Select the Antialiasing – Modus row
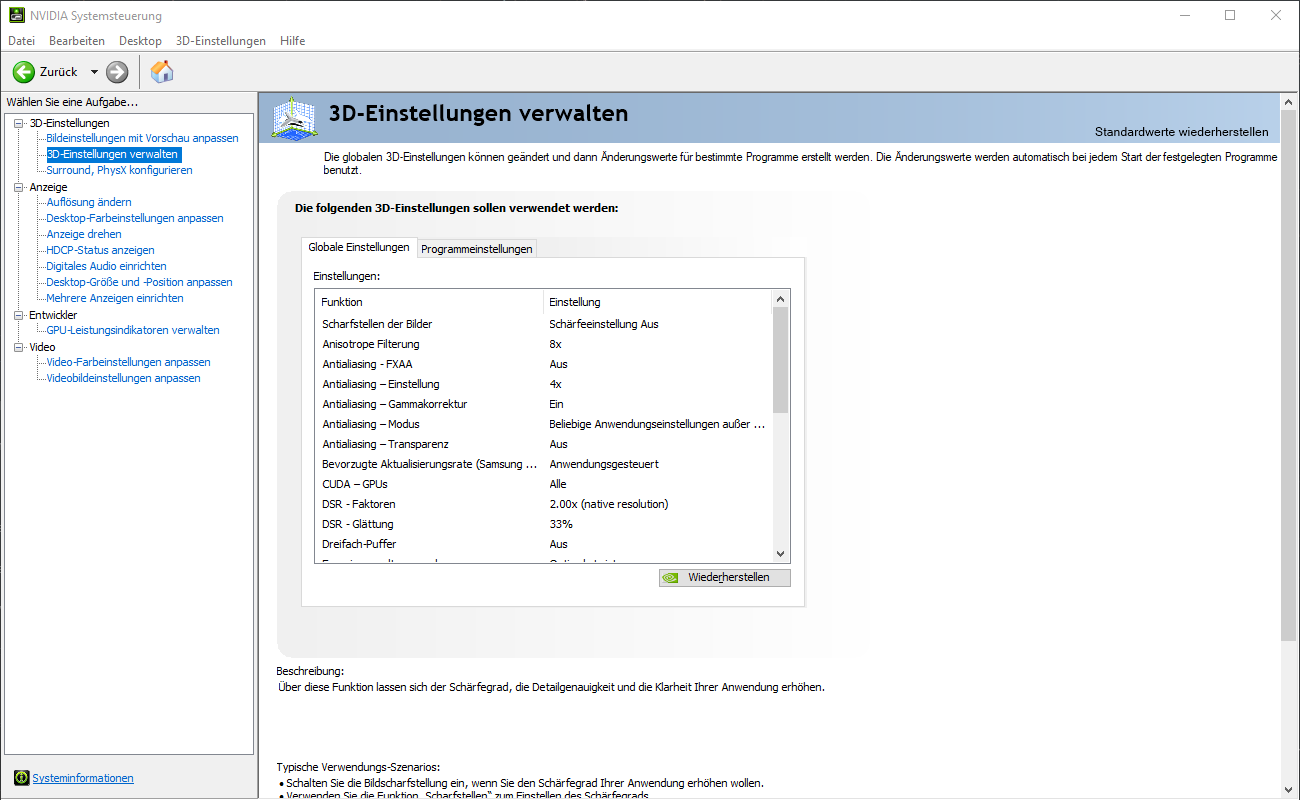The image size is (1300, 800). coord(544,424)
